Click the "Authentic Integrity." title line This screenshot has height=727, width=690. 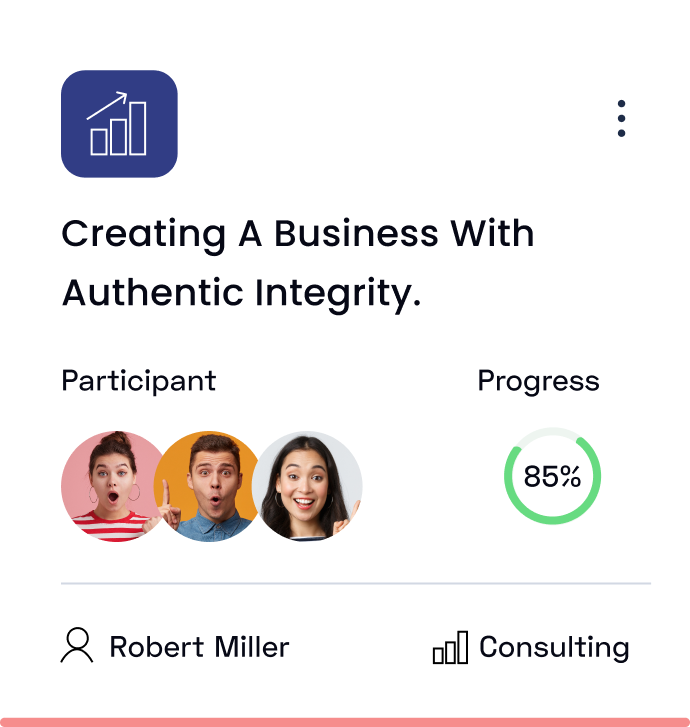point(241,293)
